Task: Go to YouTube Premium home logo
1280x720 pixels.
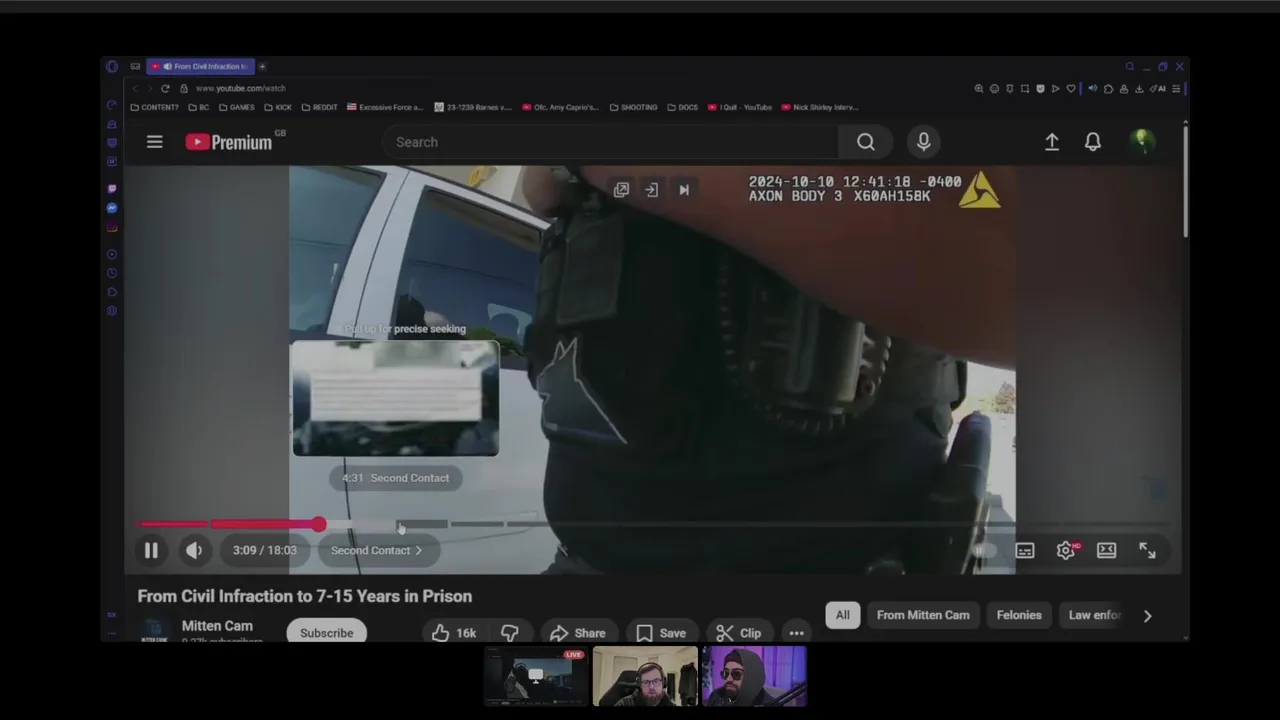Action: pyautogui.click(x=229, y=142)
